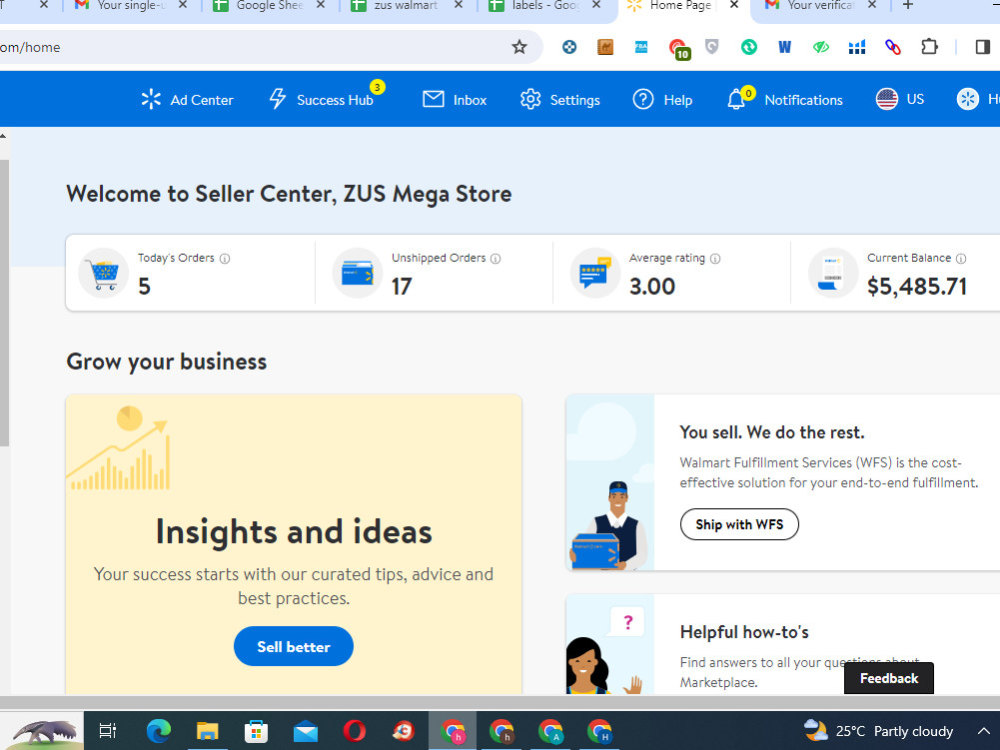Click Insights and ideas chart illustration
The image size is (1000, 750).
point(118,448)
